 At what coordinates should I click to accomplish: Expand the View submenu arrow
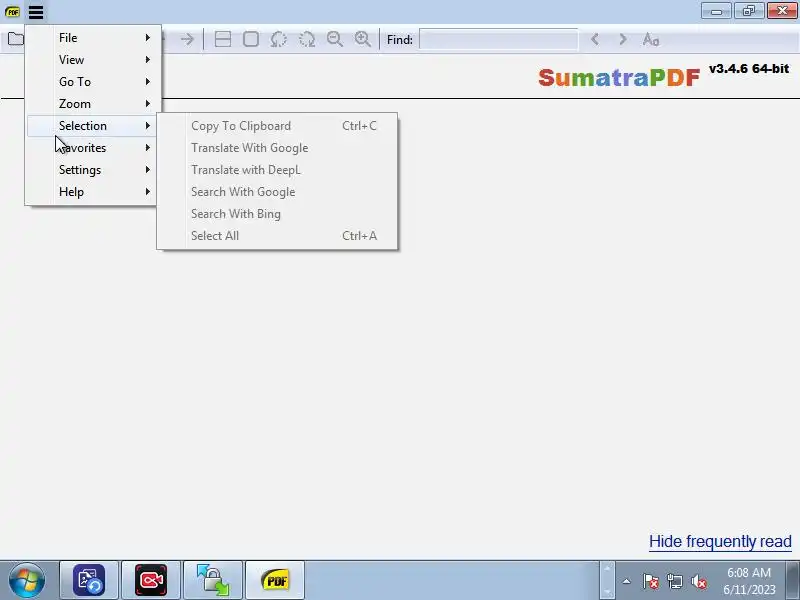[147, 60]
